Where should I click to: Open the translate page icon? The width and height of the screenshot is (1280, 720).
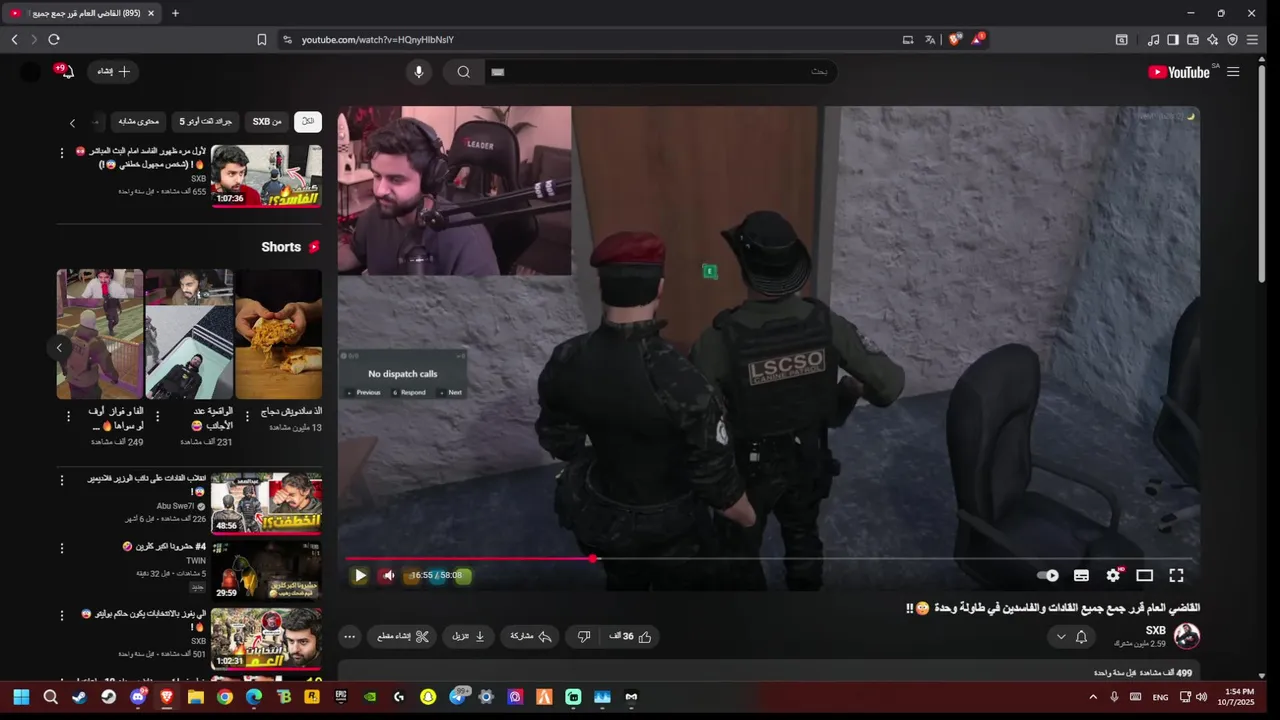[930, 40]
